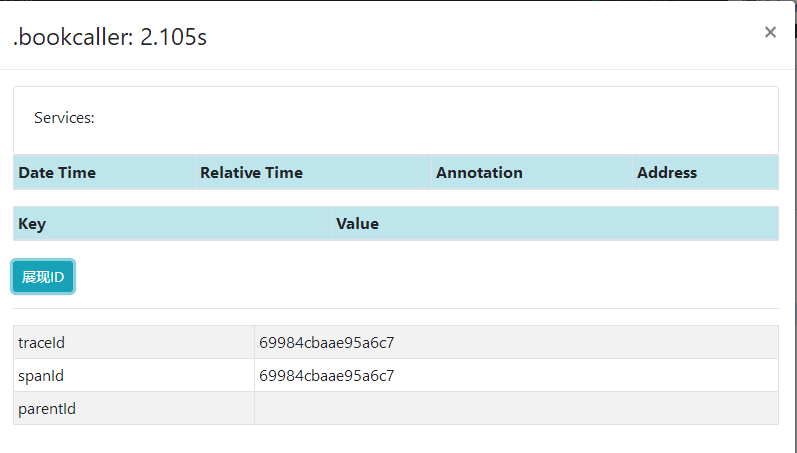Select the Address column header
The image size is (797, 453).
coord(666,172)
